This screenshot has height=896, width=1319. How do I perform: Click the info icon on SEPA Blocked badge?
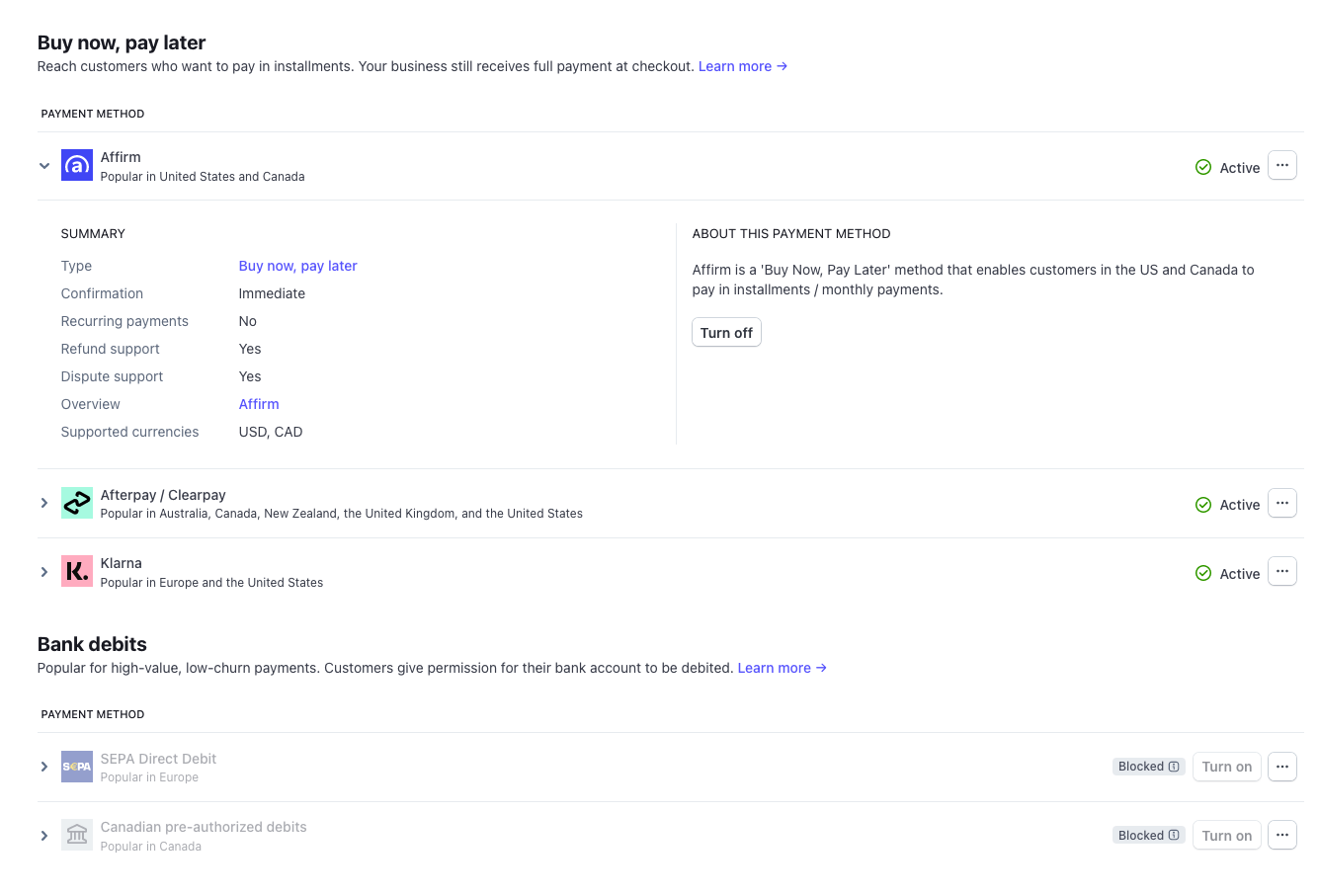pos(1174,767)
